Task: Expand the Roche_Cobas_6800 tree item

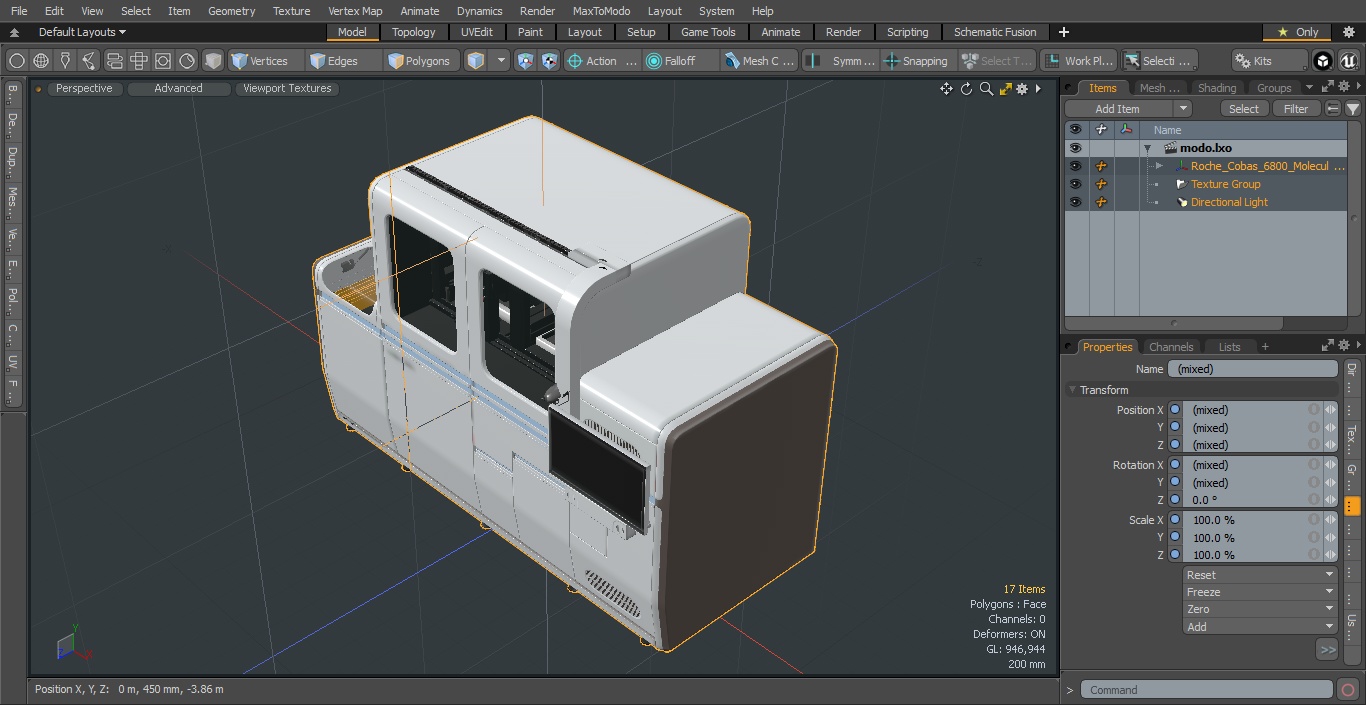Action: 1158,166
